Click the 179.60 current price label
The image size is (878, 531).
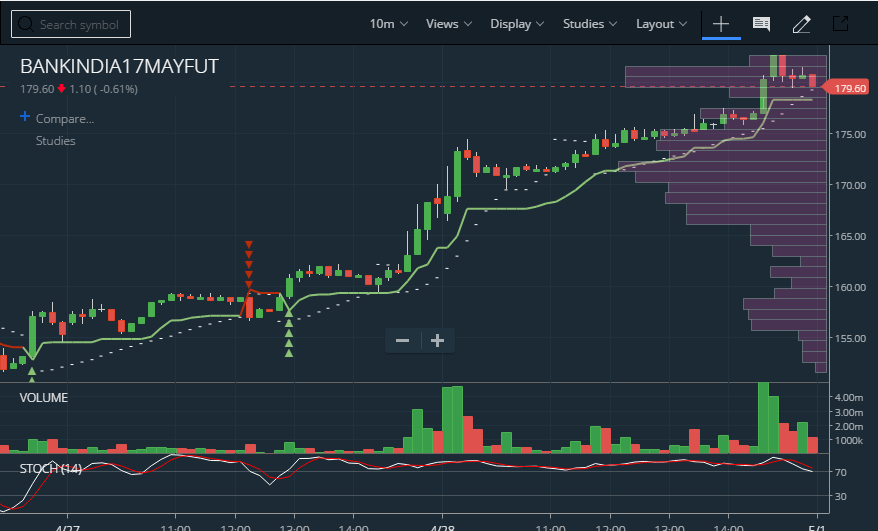[x=849, y=88]
